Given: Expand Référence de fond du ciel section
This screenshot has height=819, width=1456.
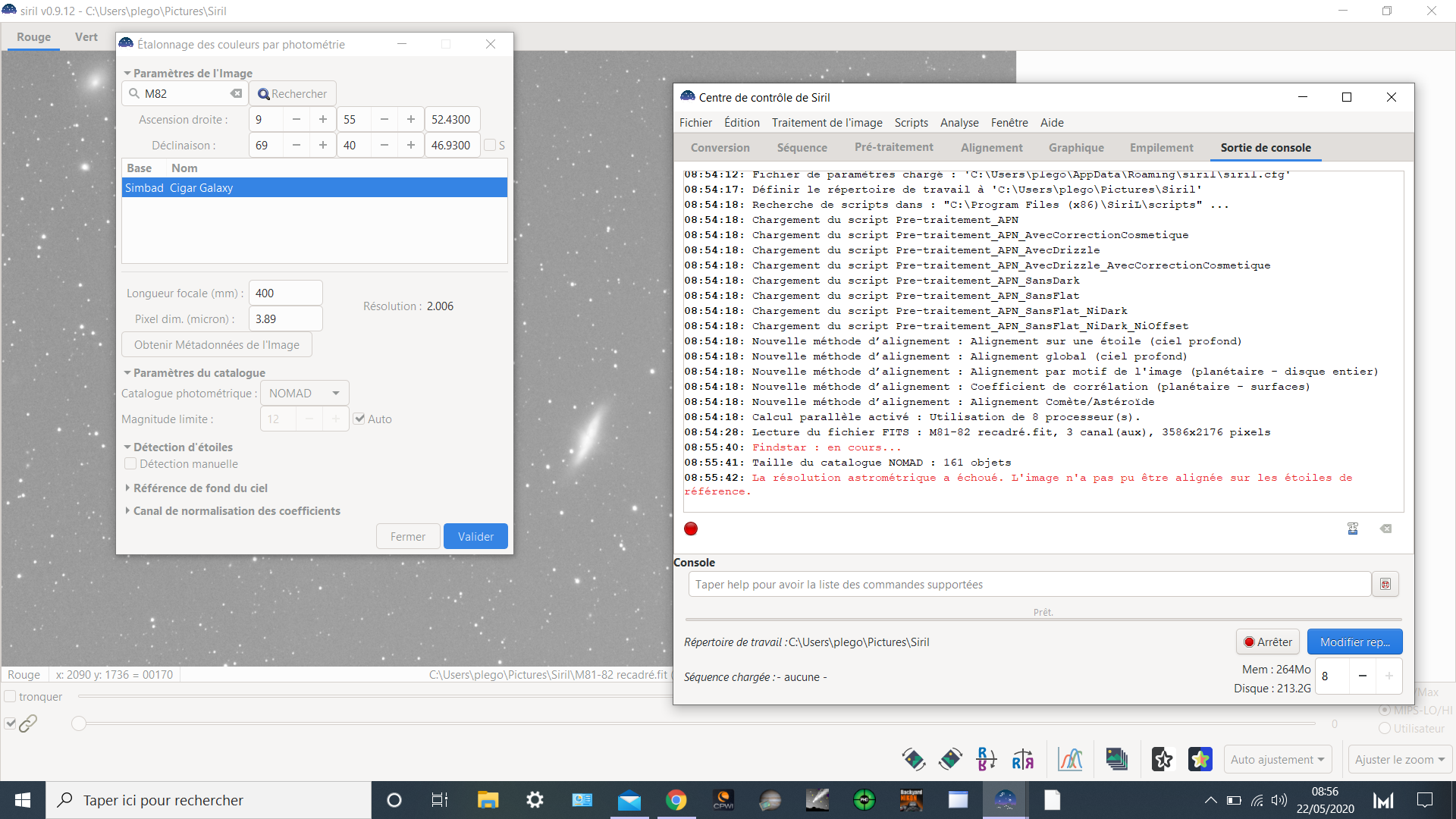Looking at the screenshot, I should point(200,488).
